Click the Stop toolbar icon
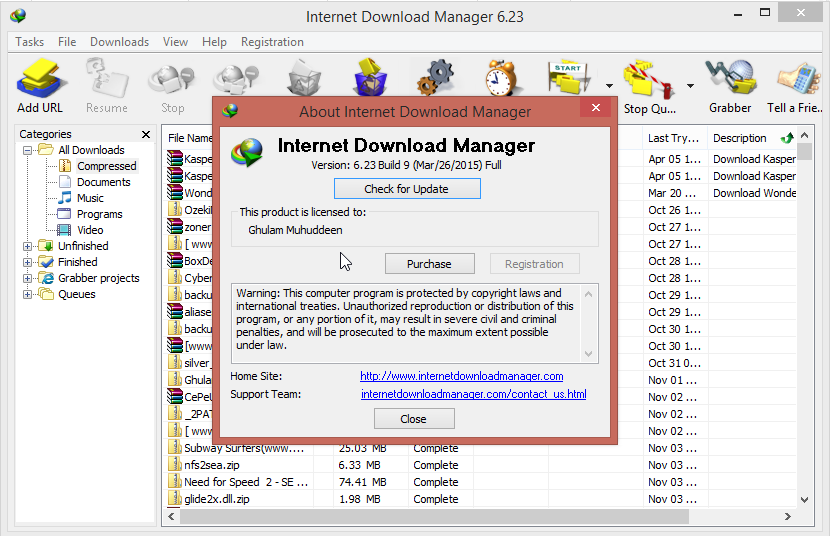This screenshot has width=830, height=536. point(173,87)
